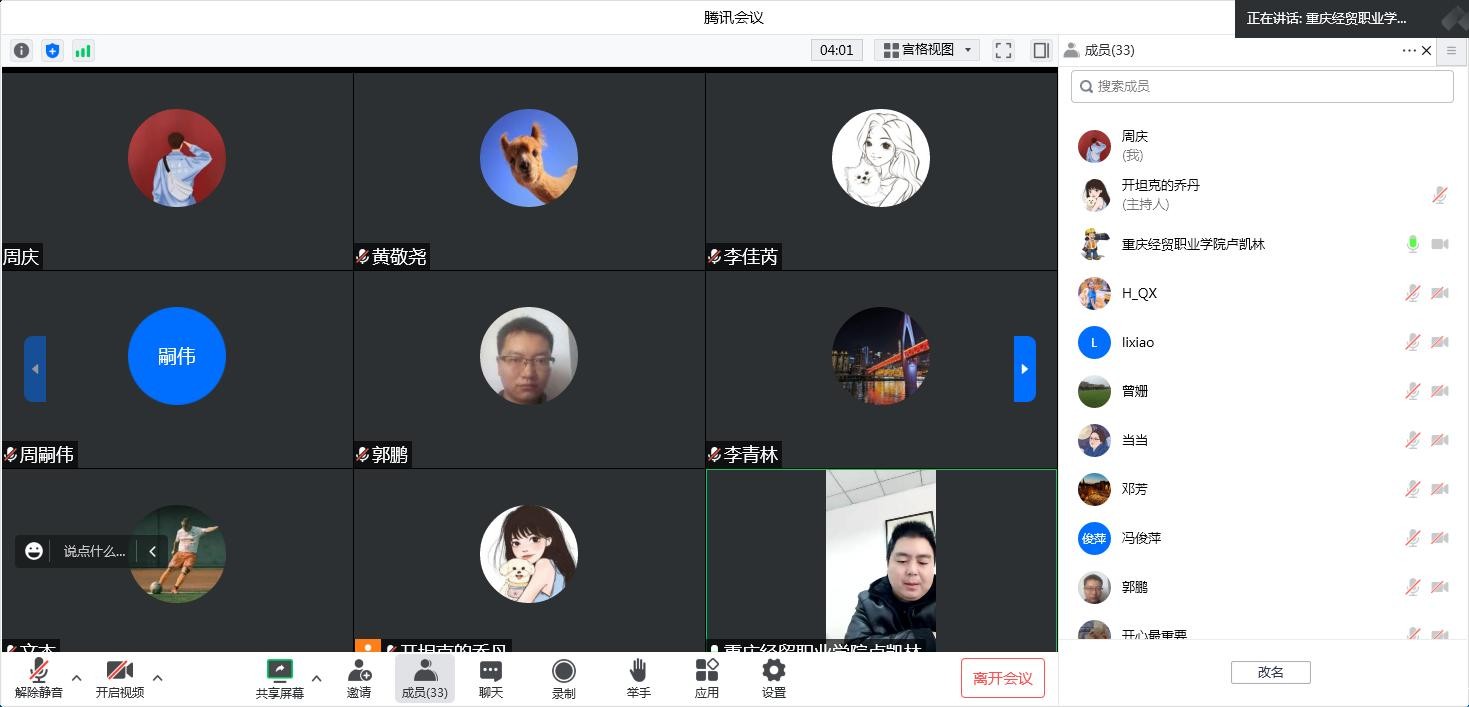Open the 设置 settings gear
The height and width of the screenshot is (707, 1469).
773,678
